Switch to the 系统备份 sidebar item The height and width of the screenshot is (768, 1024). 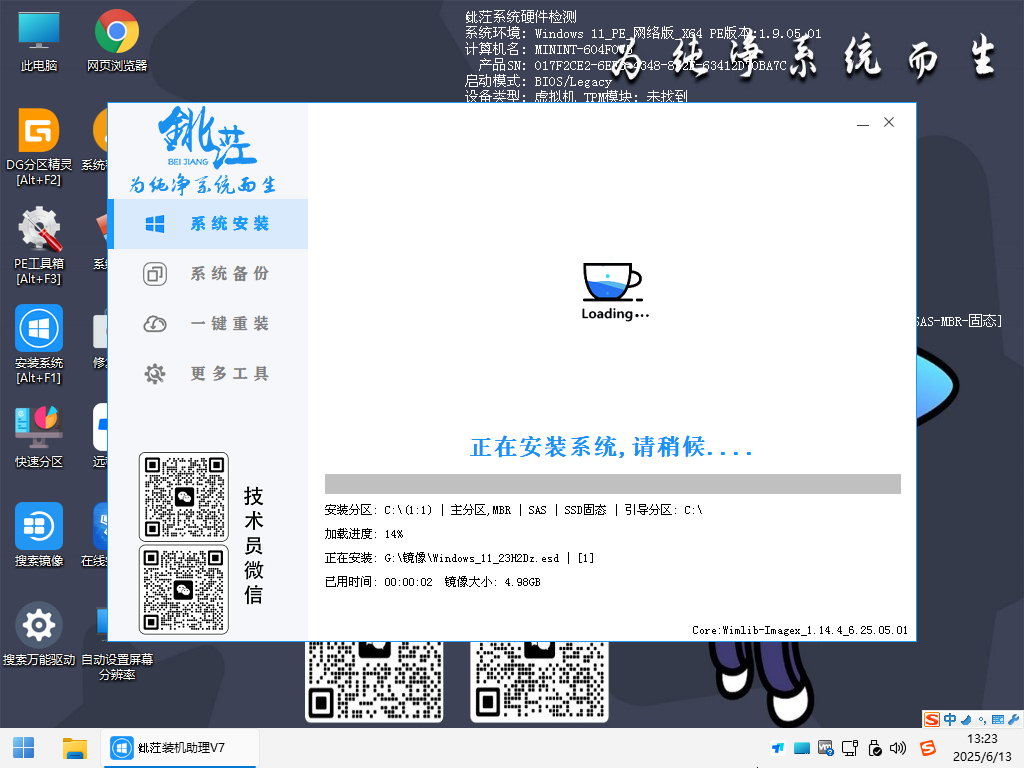point(208,274)
